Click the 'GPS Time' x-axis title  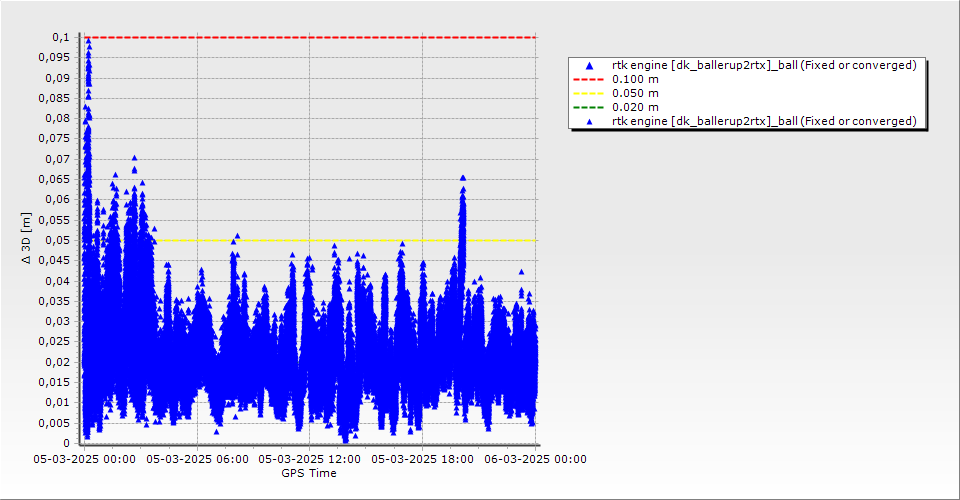click(309, 473)
